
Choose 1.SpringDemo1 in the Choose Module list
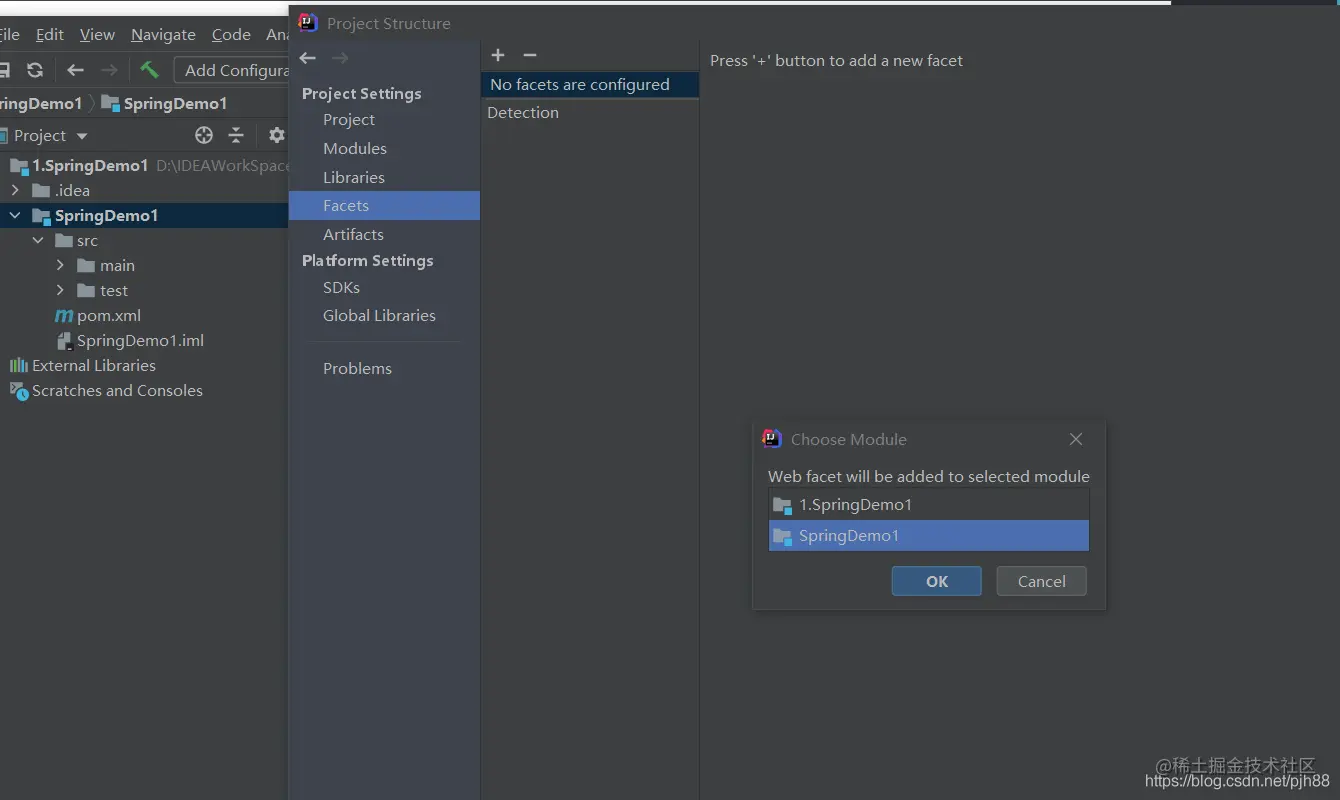click(x=929, y=505)
